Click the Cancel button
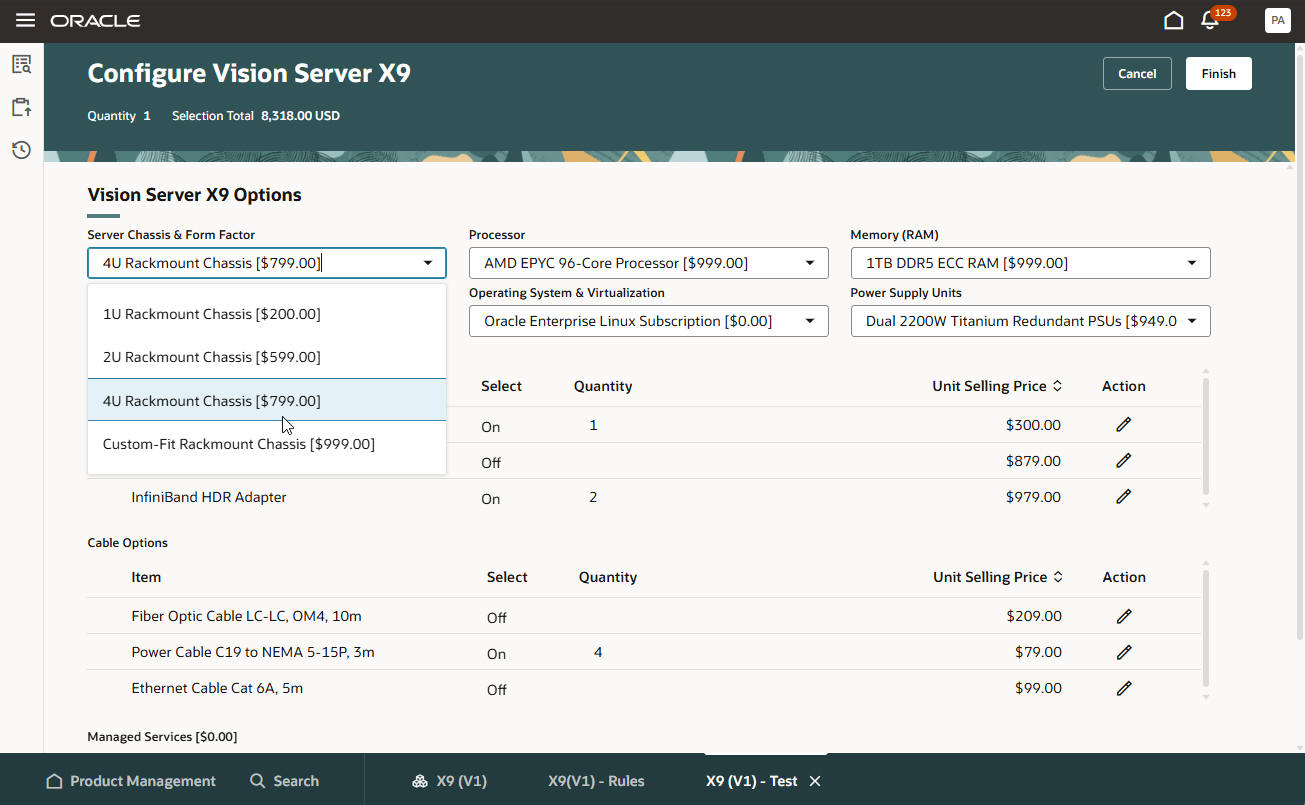The height and width of the screenshot is (805, 1305). [x=1137, y=73]
